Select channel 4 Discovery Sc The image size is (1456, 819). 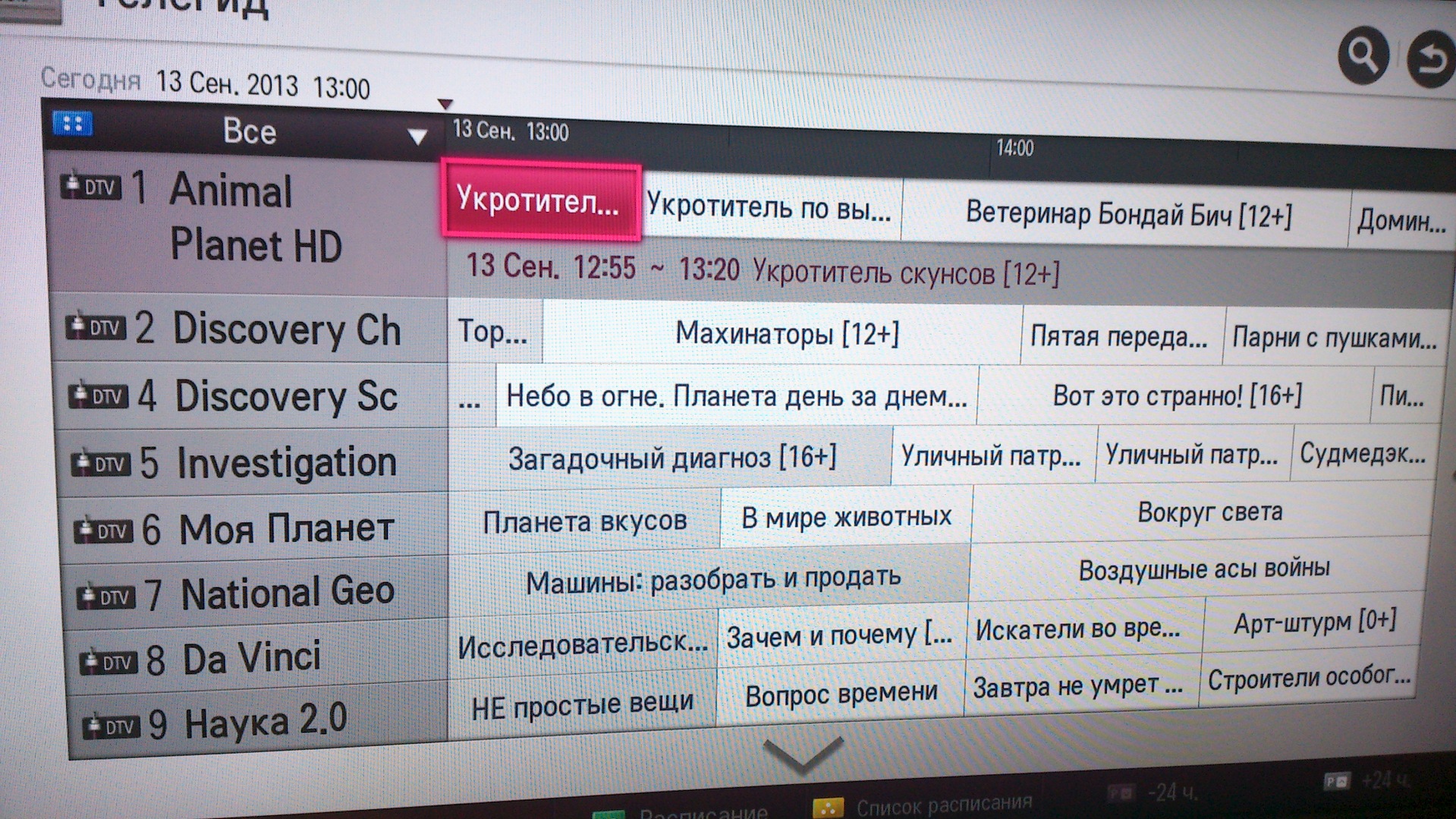point(252,396)
